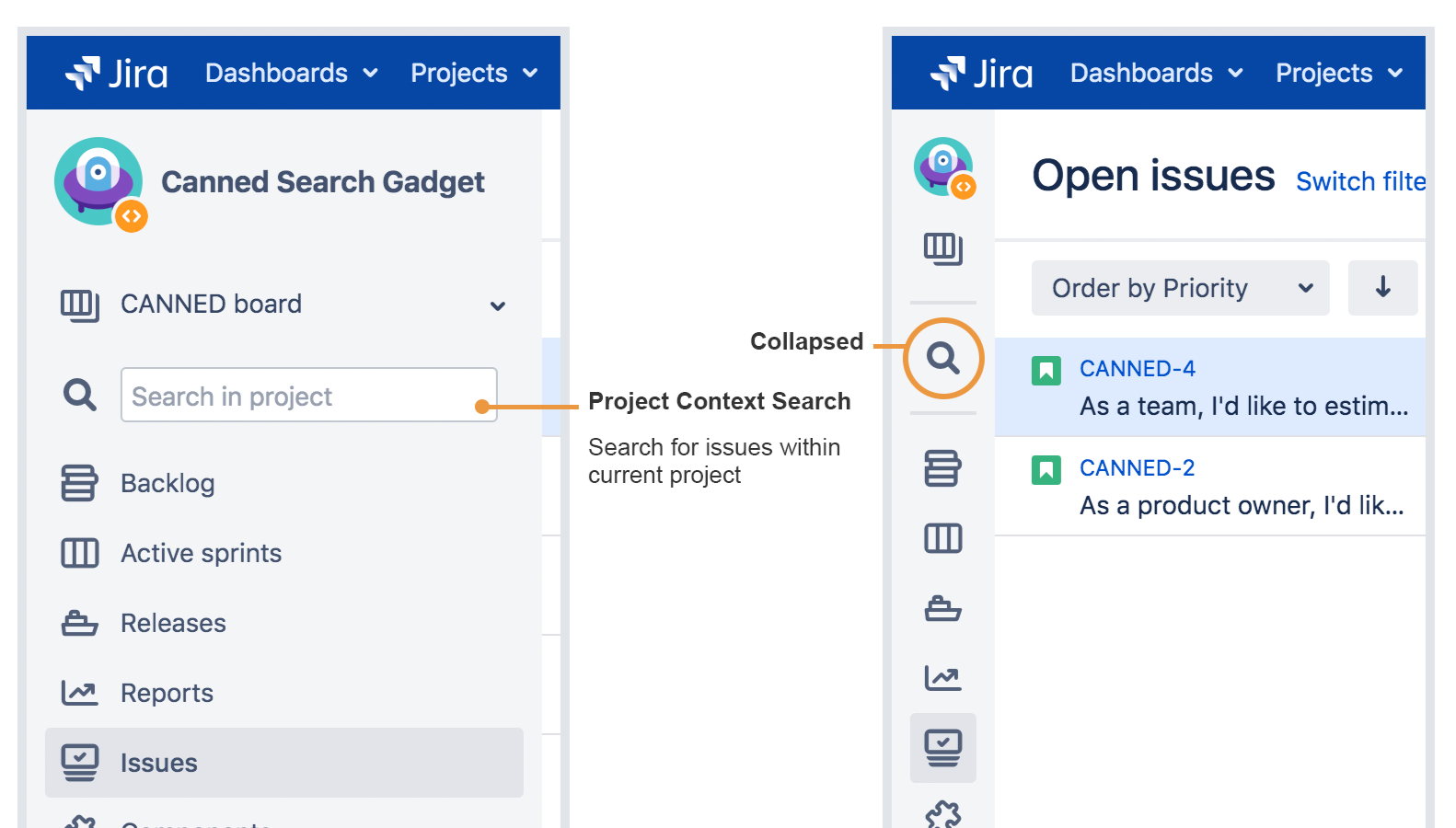Toggle sort direction arrow button
1456x828 pixels.
(x=1382, y=288)
